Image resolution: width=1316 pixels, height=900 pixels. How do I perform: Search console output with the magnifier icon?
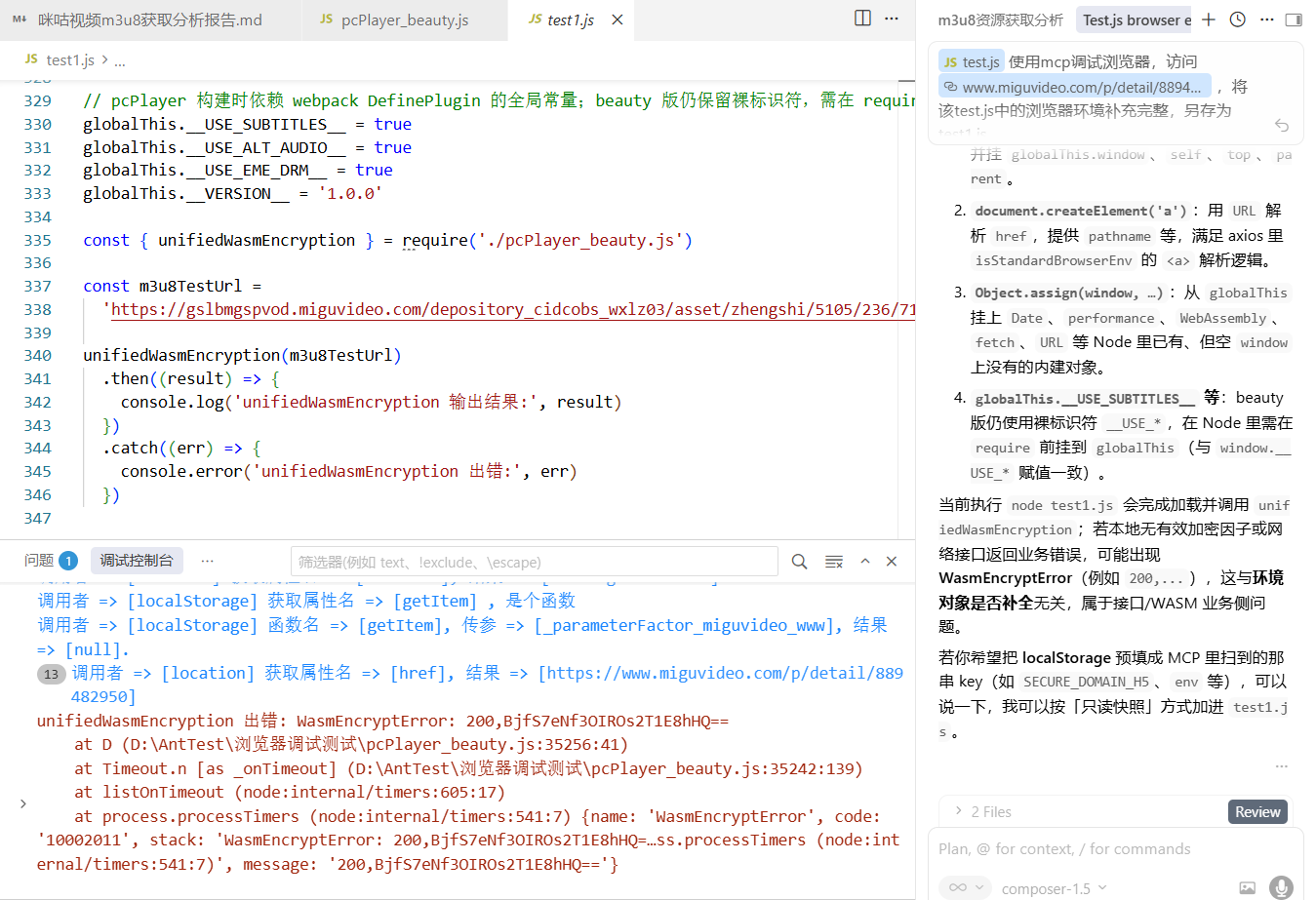click(799, 562)
